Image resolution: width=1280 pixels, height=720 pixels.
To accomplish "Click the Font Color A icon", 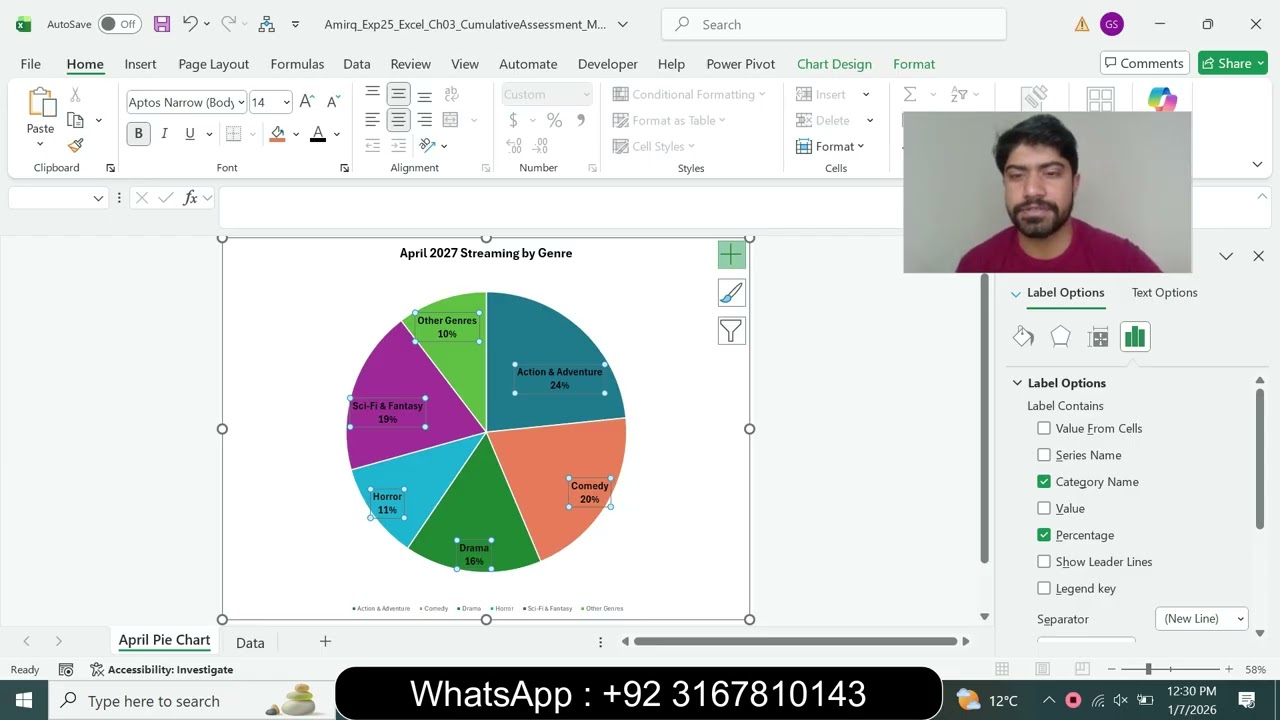I will click(318, 134).
